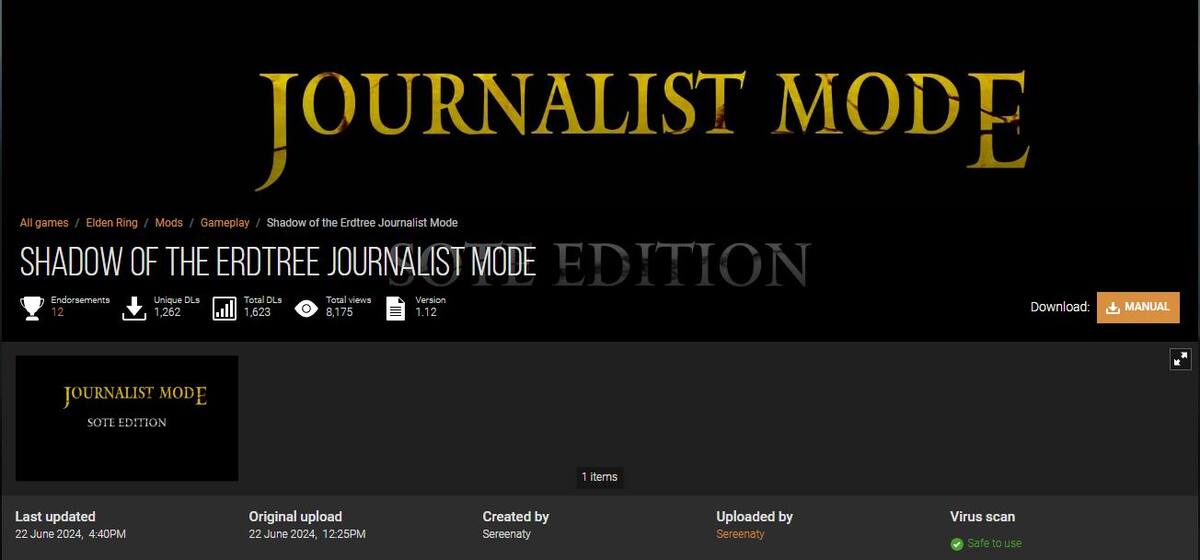
Task: Click the Created by Sereenaty text
Action: [508, 534]
